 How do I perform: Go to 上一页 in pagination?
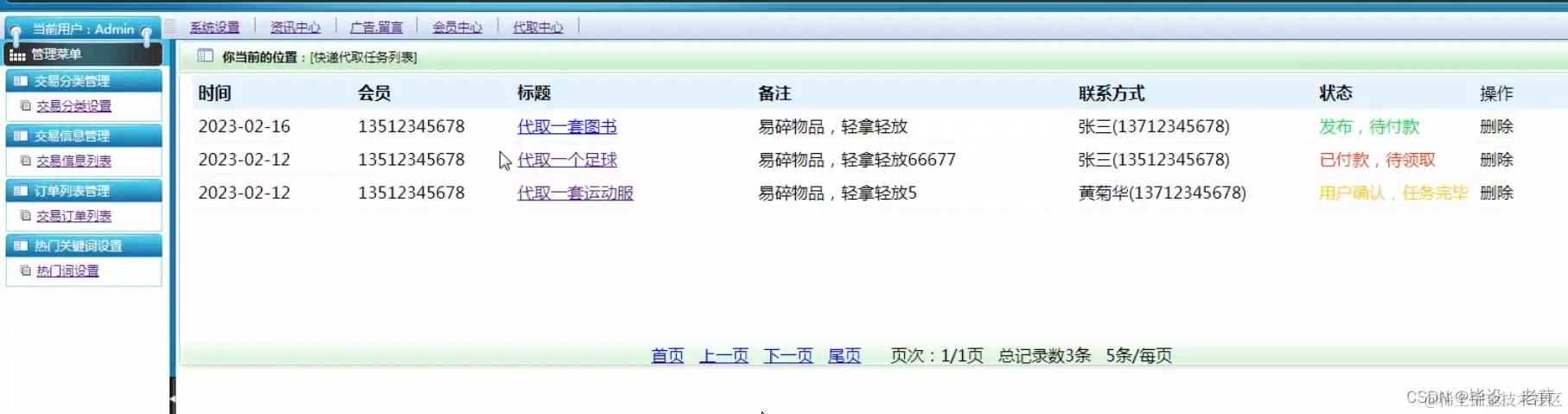pos(723,356)
